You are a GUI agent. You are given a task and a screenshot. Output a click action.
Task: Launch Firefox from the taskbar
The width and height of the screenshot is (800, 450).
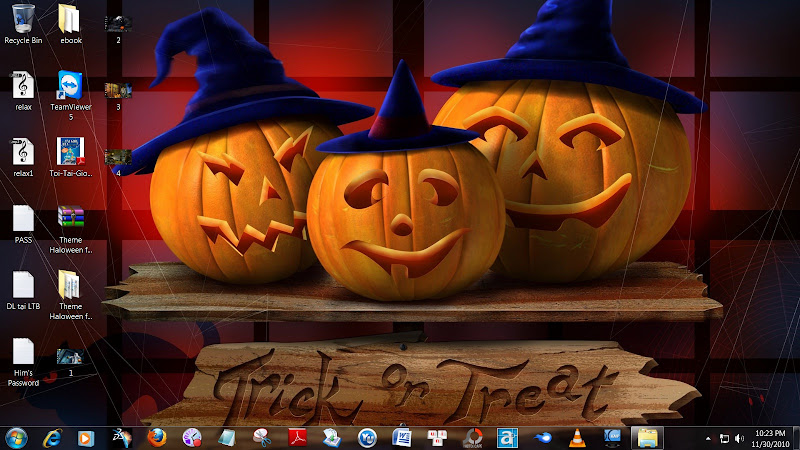click(157, 438)
